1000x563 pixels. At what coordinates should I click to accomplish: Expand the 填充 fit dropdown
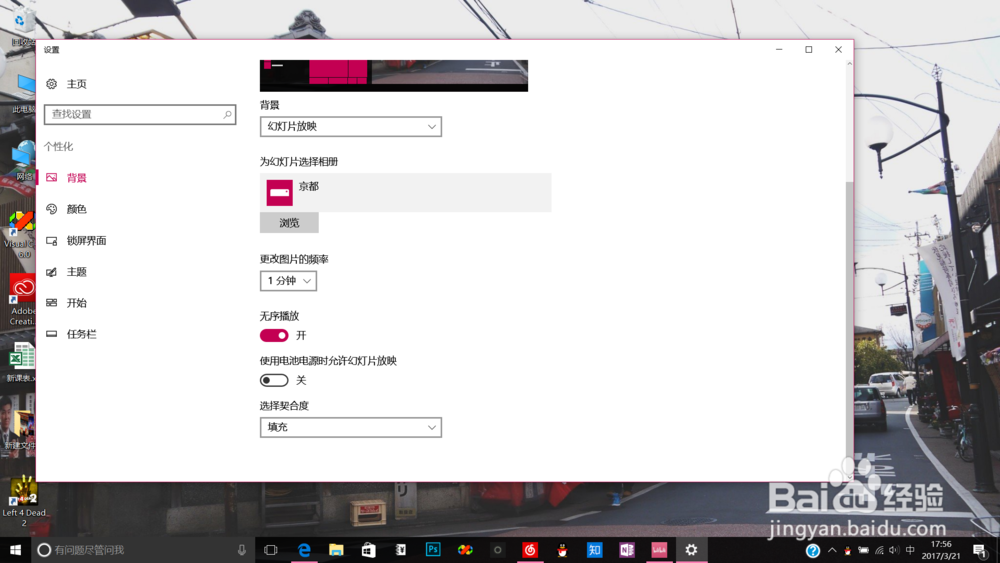click(x=351, y=427)
